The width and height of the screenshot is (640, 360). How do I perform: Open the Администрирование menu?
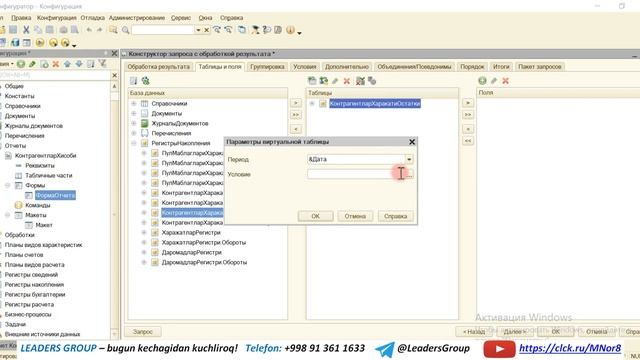[137, 18]
